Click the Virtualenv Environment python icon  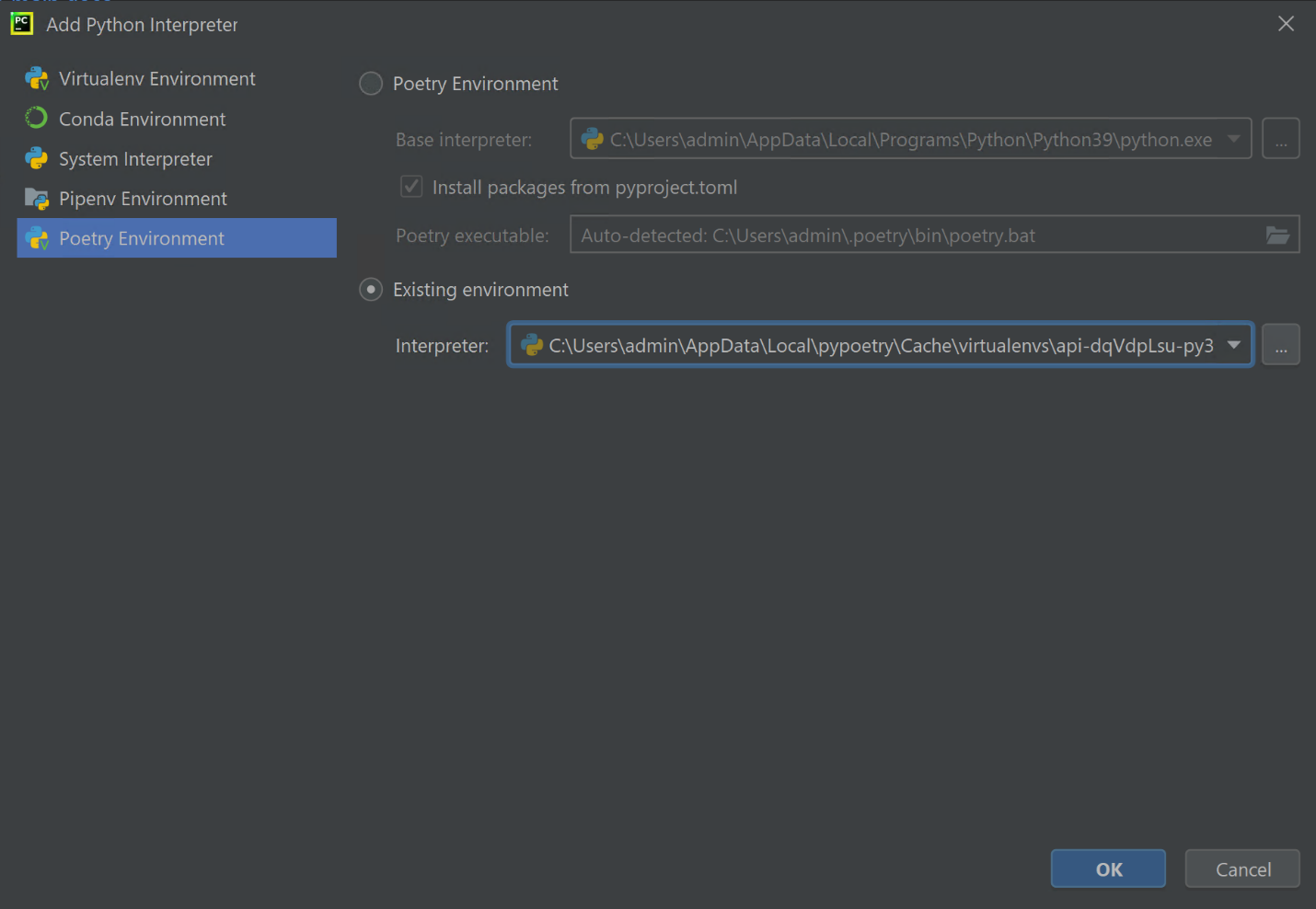37,79
